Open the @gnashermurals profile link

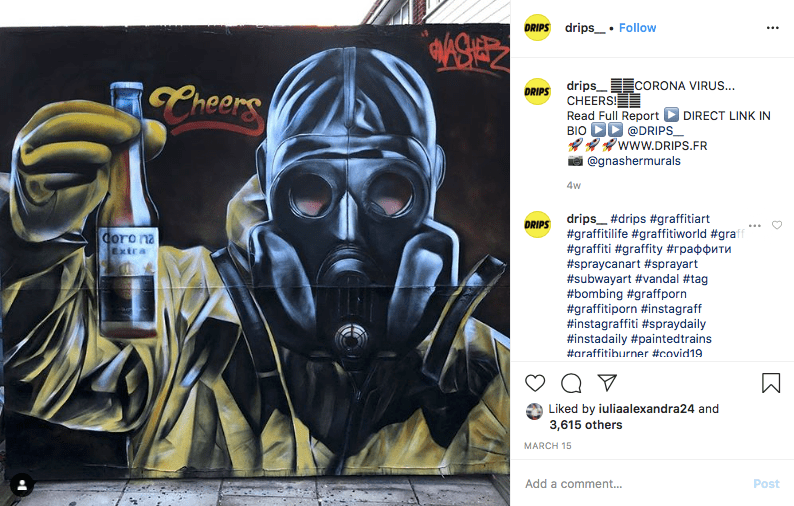(x=634, y=161)
